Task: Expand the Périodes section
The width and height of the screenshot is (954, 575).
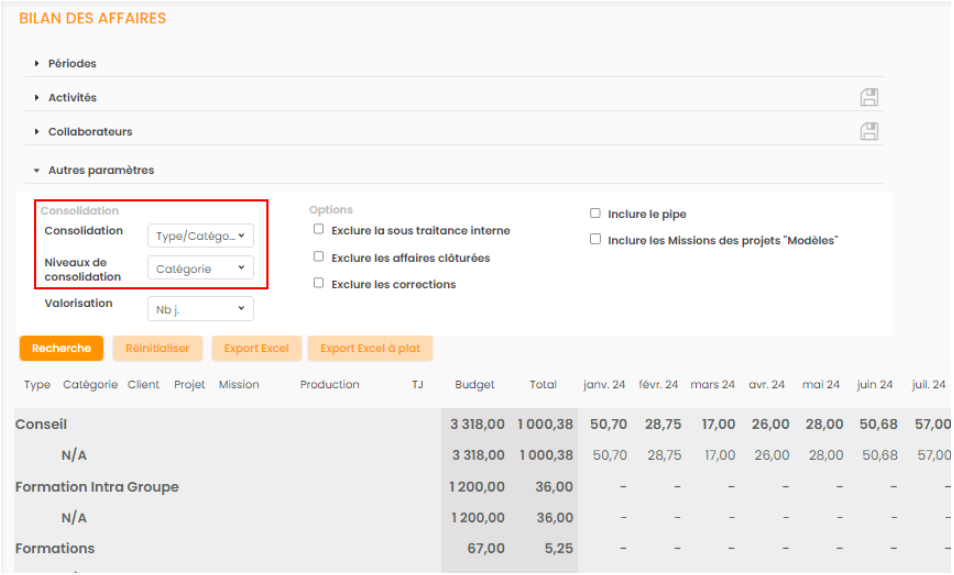Action: (x=72, y=64)
